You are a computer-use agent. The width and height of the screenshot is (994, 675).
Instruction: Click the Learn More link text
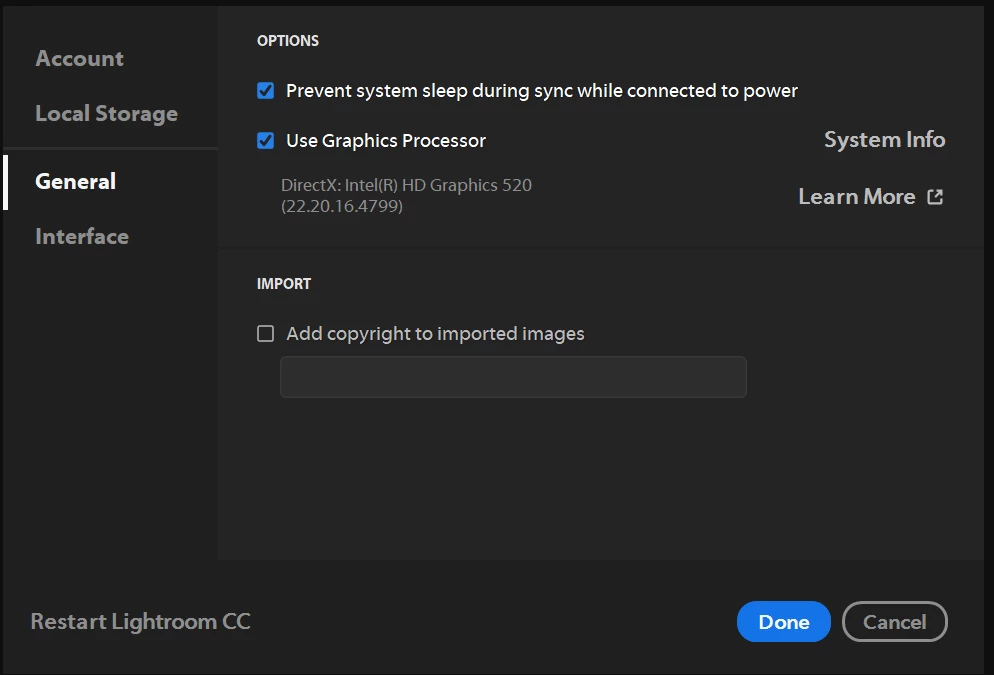(x=856, y=197)
